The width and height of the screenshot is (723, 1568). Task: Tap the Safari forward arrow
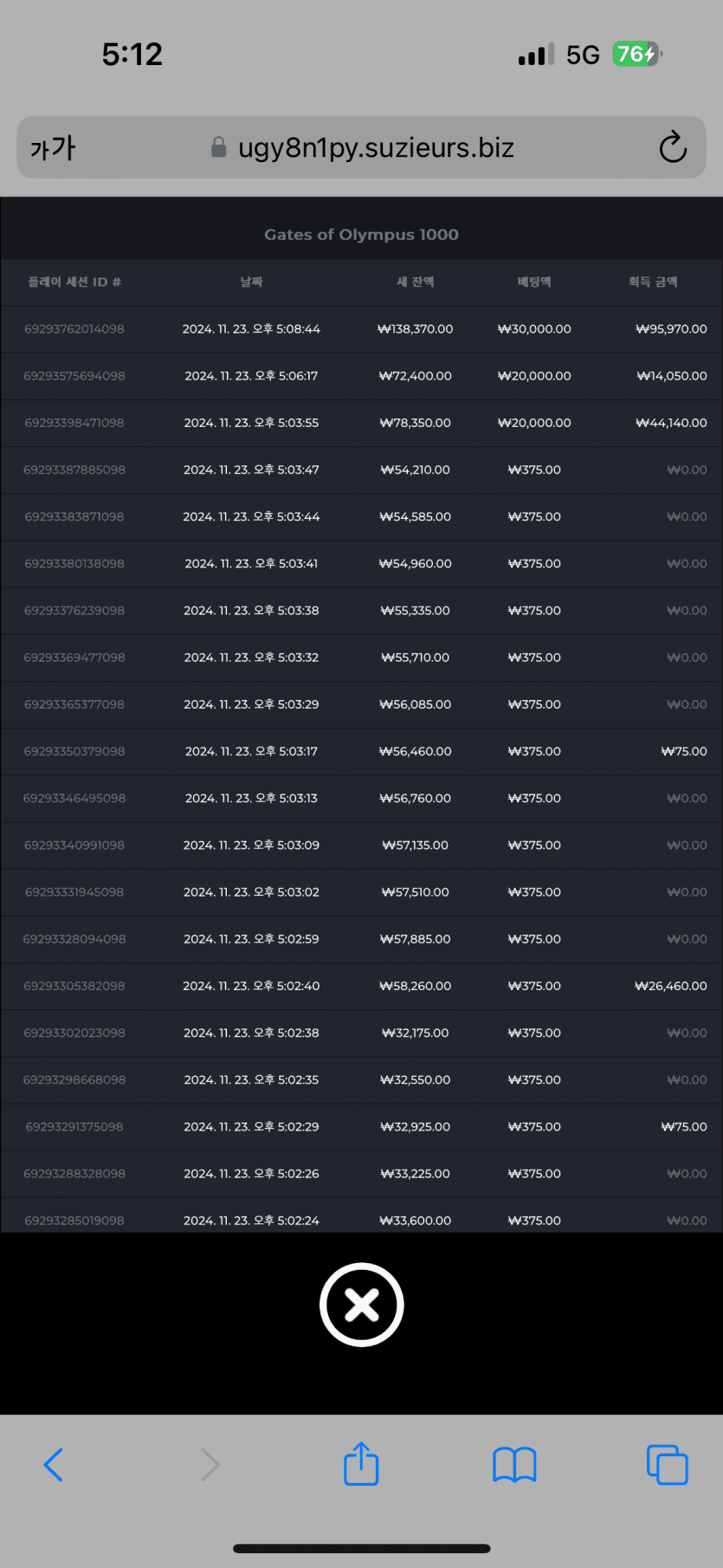[210, 1465]
